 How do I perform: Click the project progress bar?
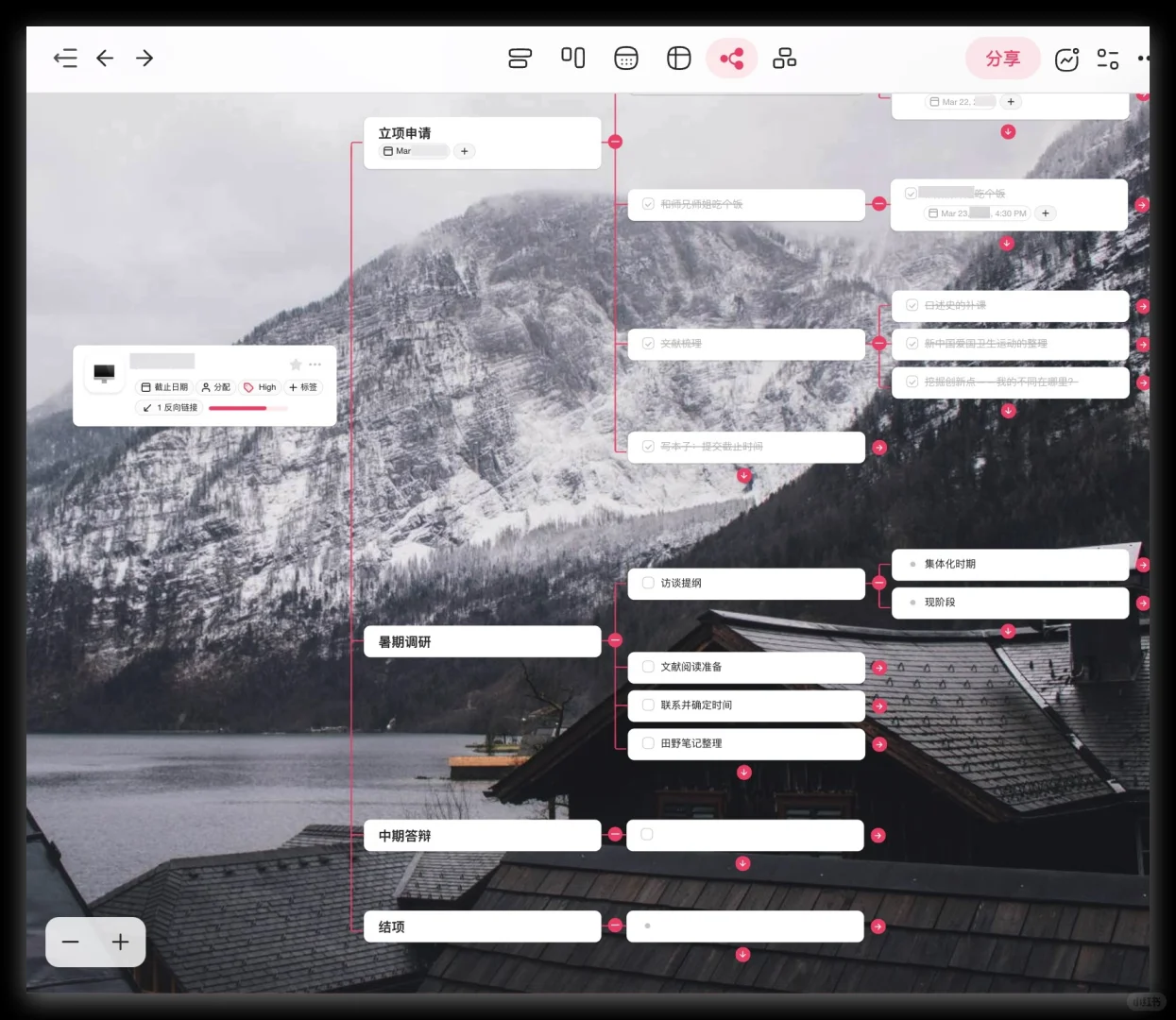coord(247,408)
